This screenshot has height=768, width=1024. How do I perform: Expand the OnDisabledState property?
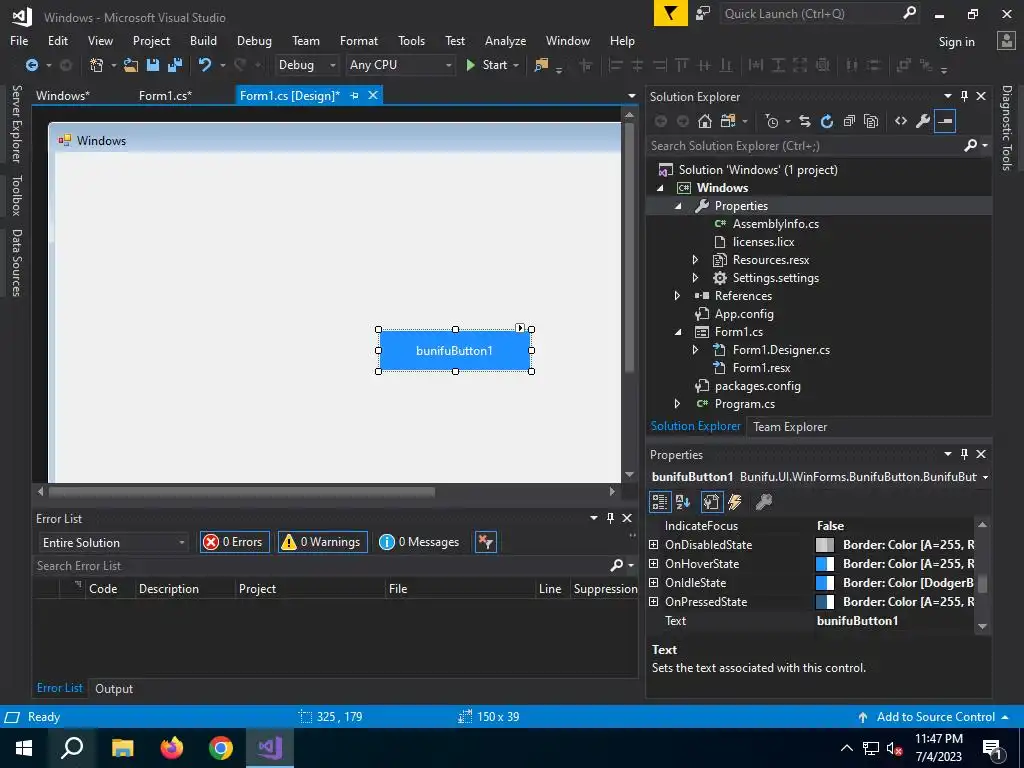coord(653,544)
